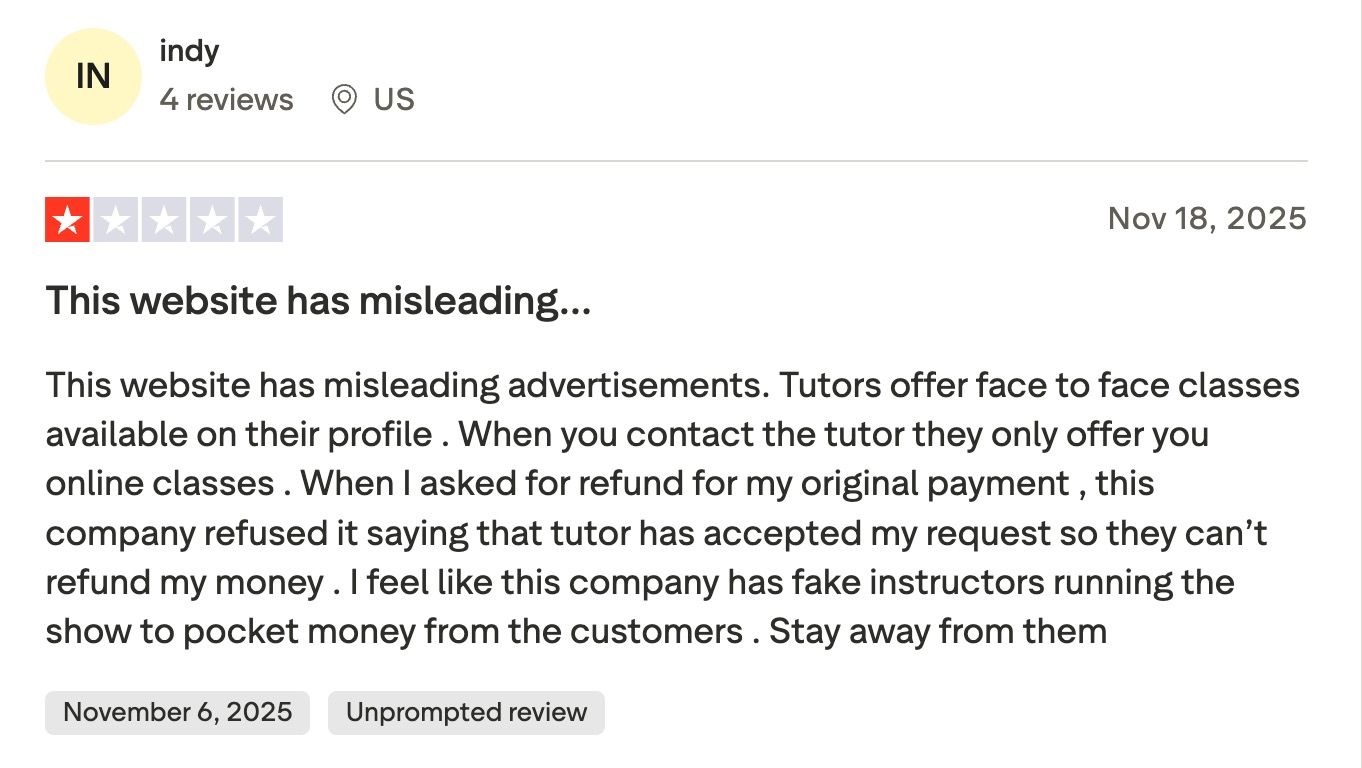
Task: Click the divider line below the reviewer header
Action: pos(676,160)
